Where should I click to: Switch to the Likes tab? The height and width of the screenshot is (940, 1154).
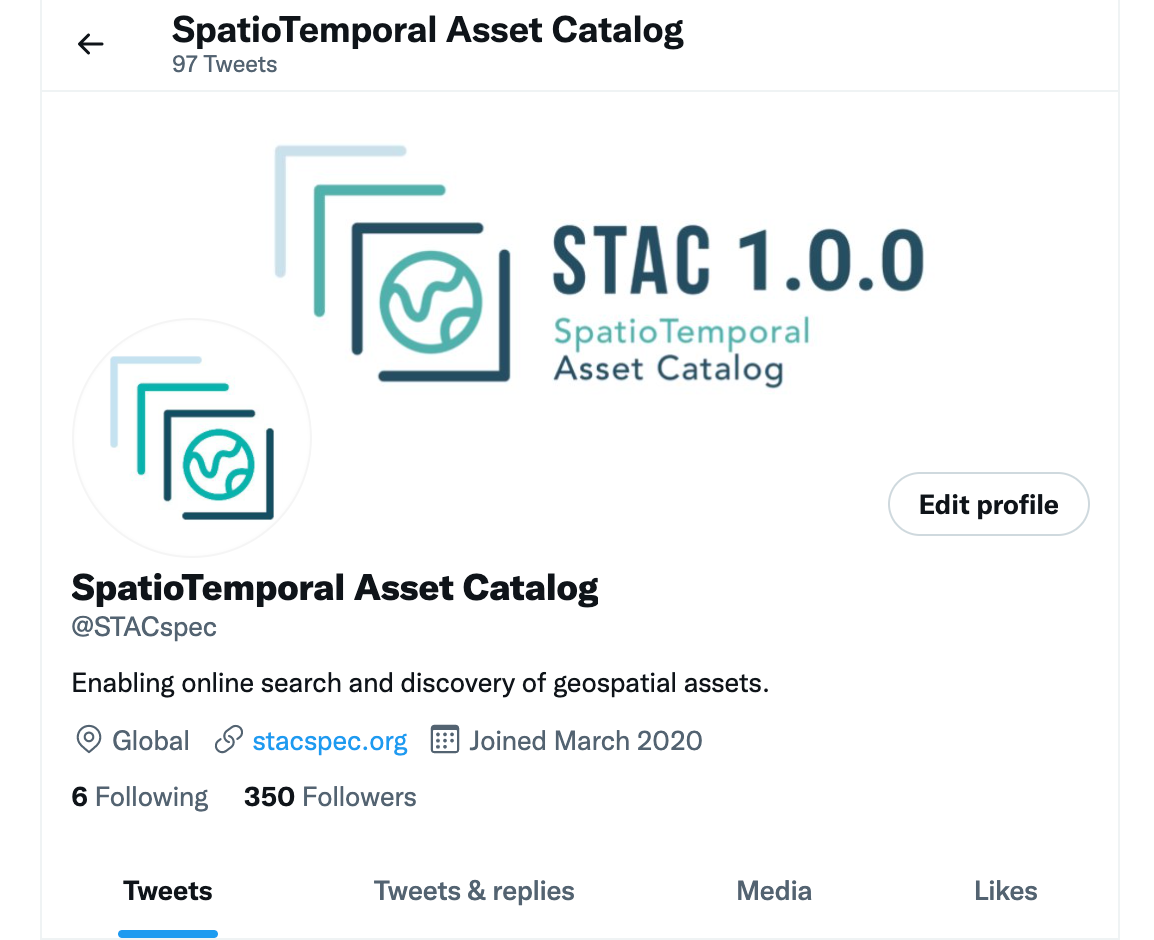[1005, 891]
